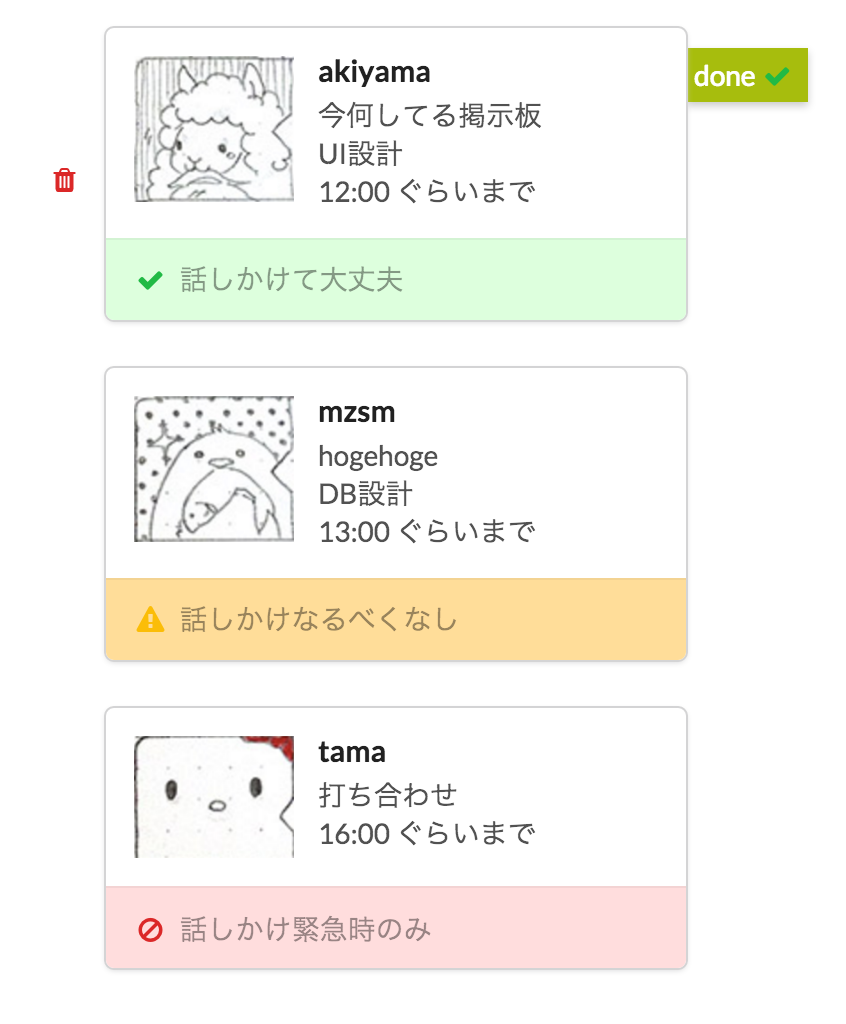Click the red prohibited circle icon
The height and width of the screenshot is (1024, 846).
[150, 930]
